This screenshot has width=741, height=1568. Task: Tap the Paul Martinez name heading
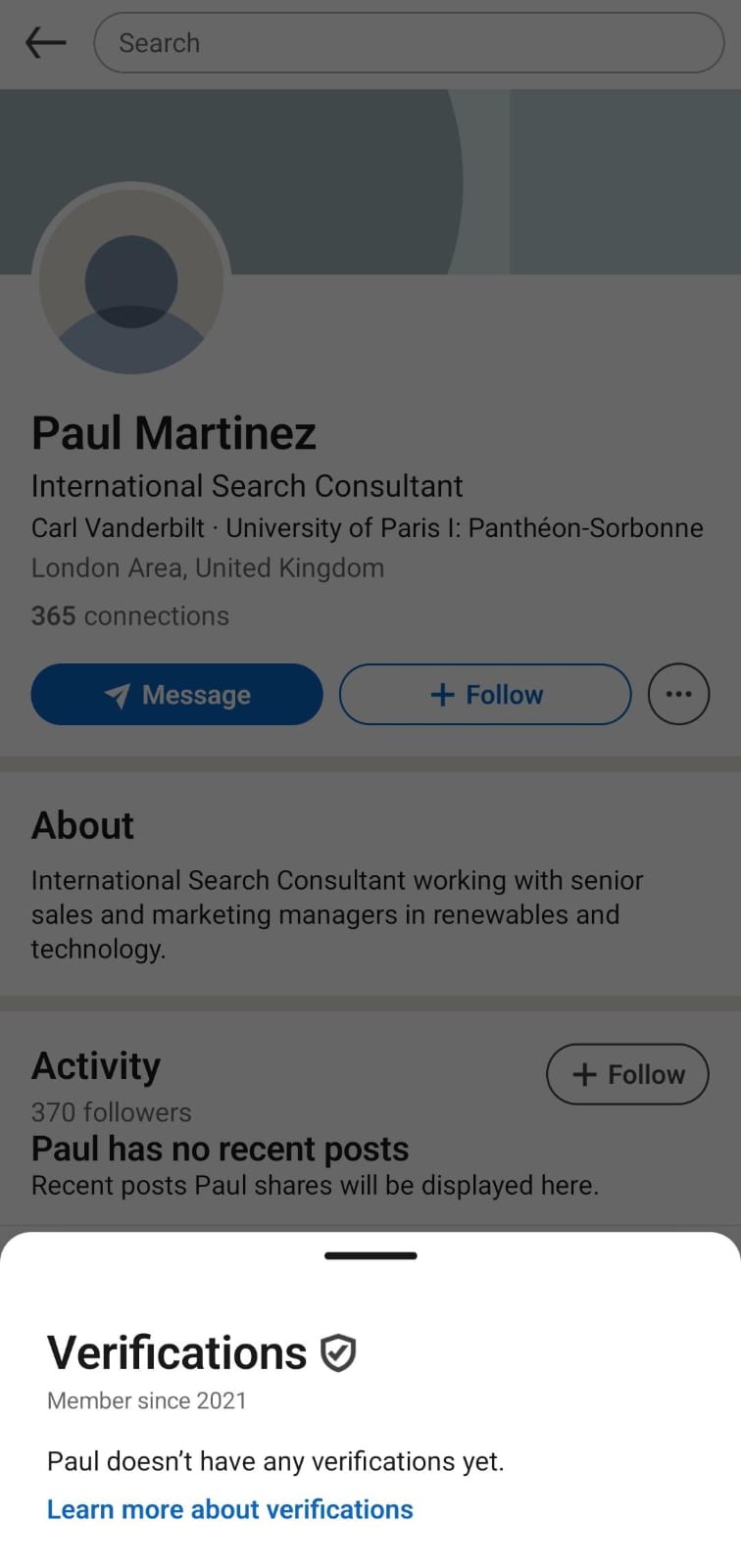pyautogui.click(x=174, y=433)
